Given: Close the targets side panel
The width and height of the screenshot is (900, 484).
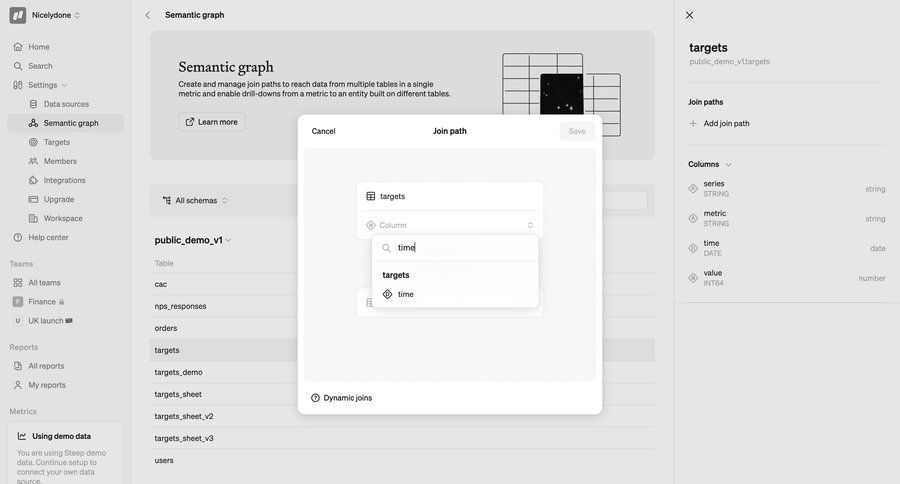Looking at the screenshot, I should tap(689, 15).
